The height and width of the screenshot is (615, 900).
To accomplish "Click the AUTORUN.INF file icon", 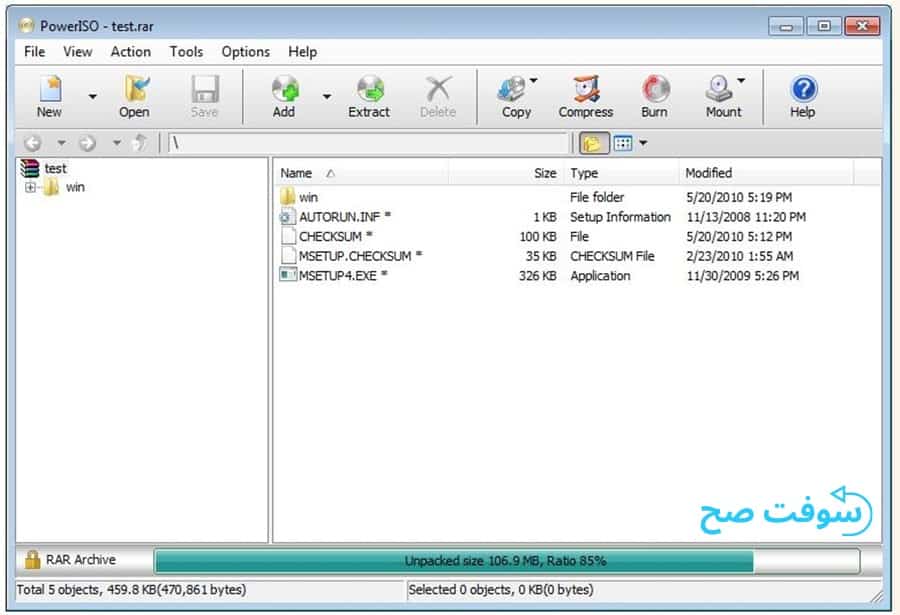I will (288, 217).
